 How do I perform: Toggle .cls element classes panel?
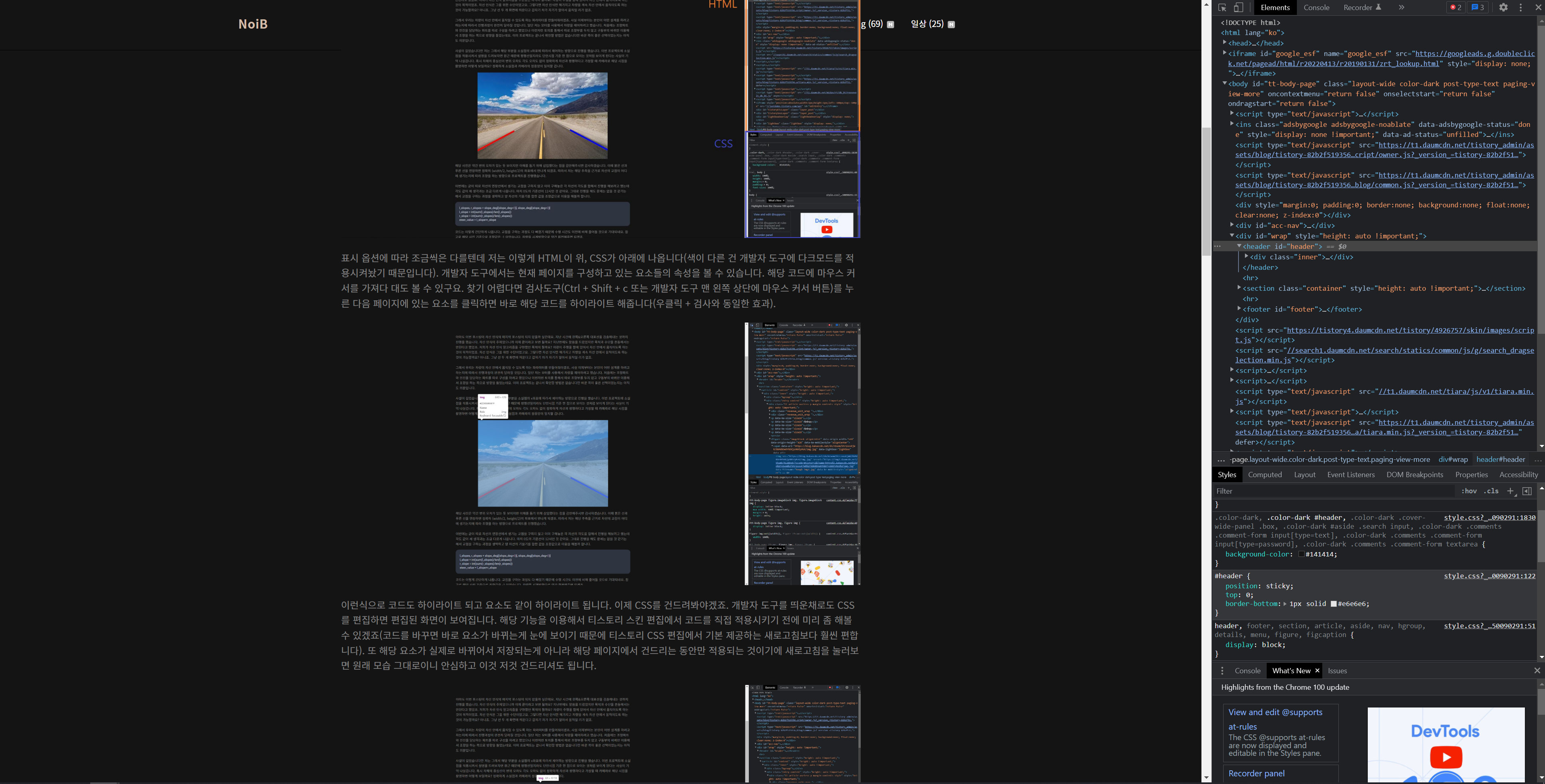(x=1491, y=491)
